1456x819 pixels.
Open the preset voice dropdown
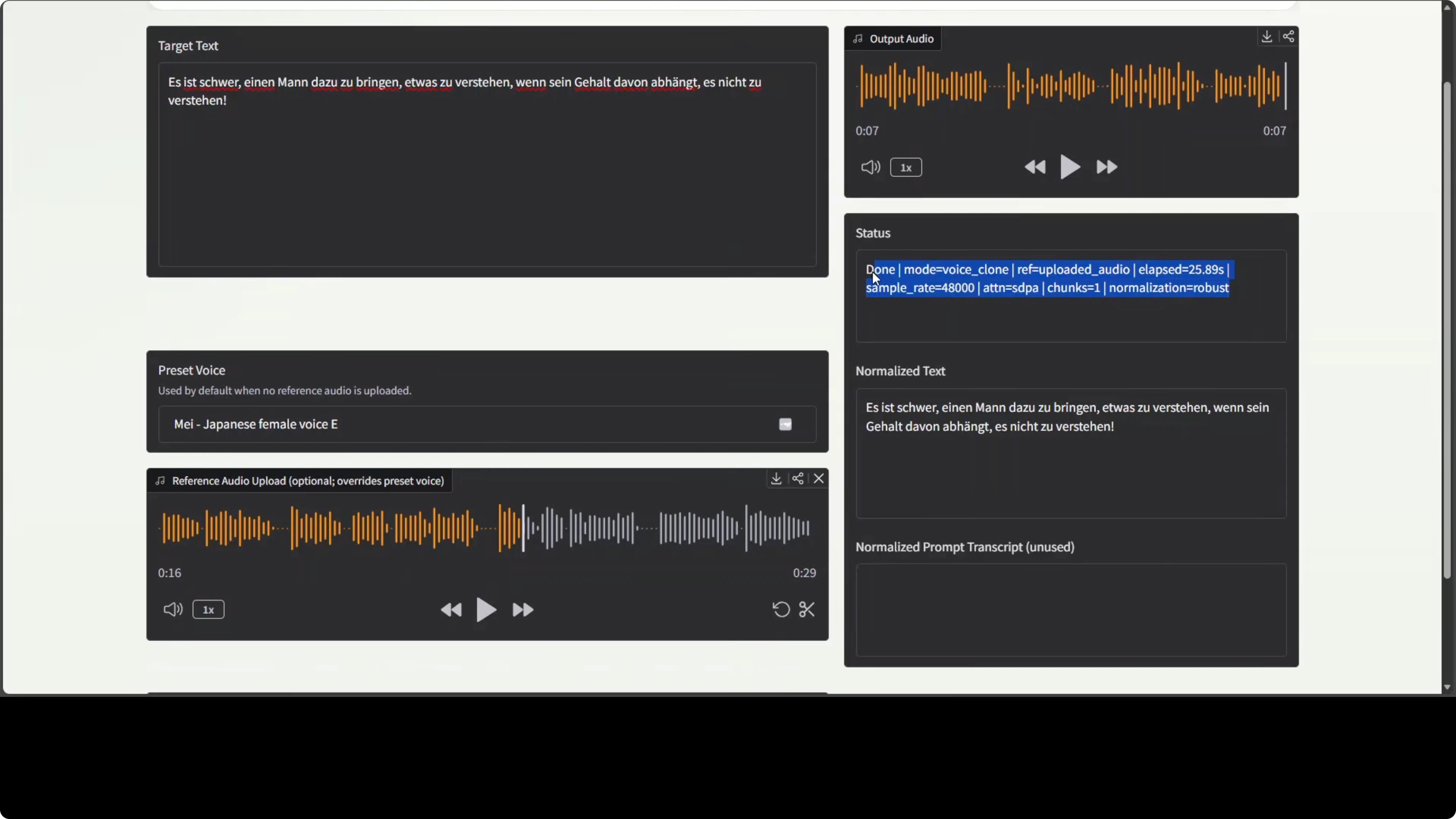coord(785,424)
